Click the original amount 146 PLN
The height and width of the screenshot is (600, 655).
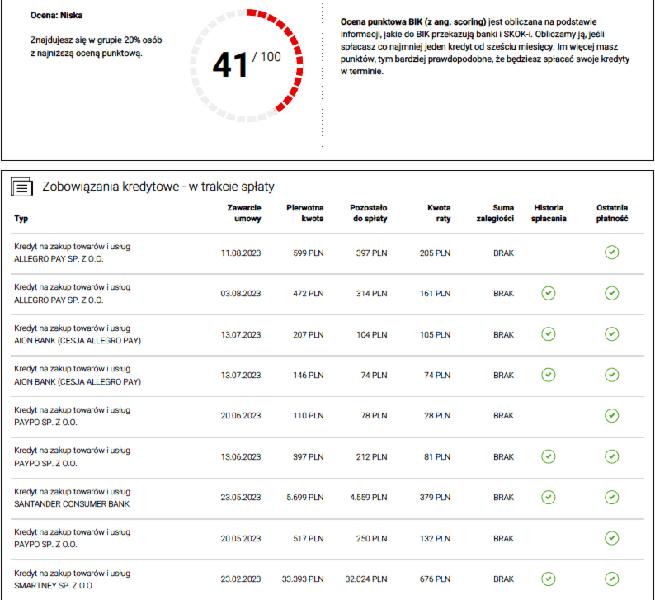[x=308, y=375]
